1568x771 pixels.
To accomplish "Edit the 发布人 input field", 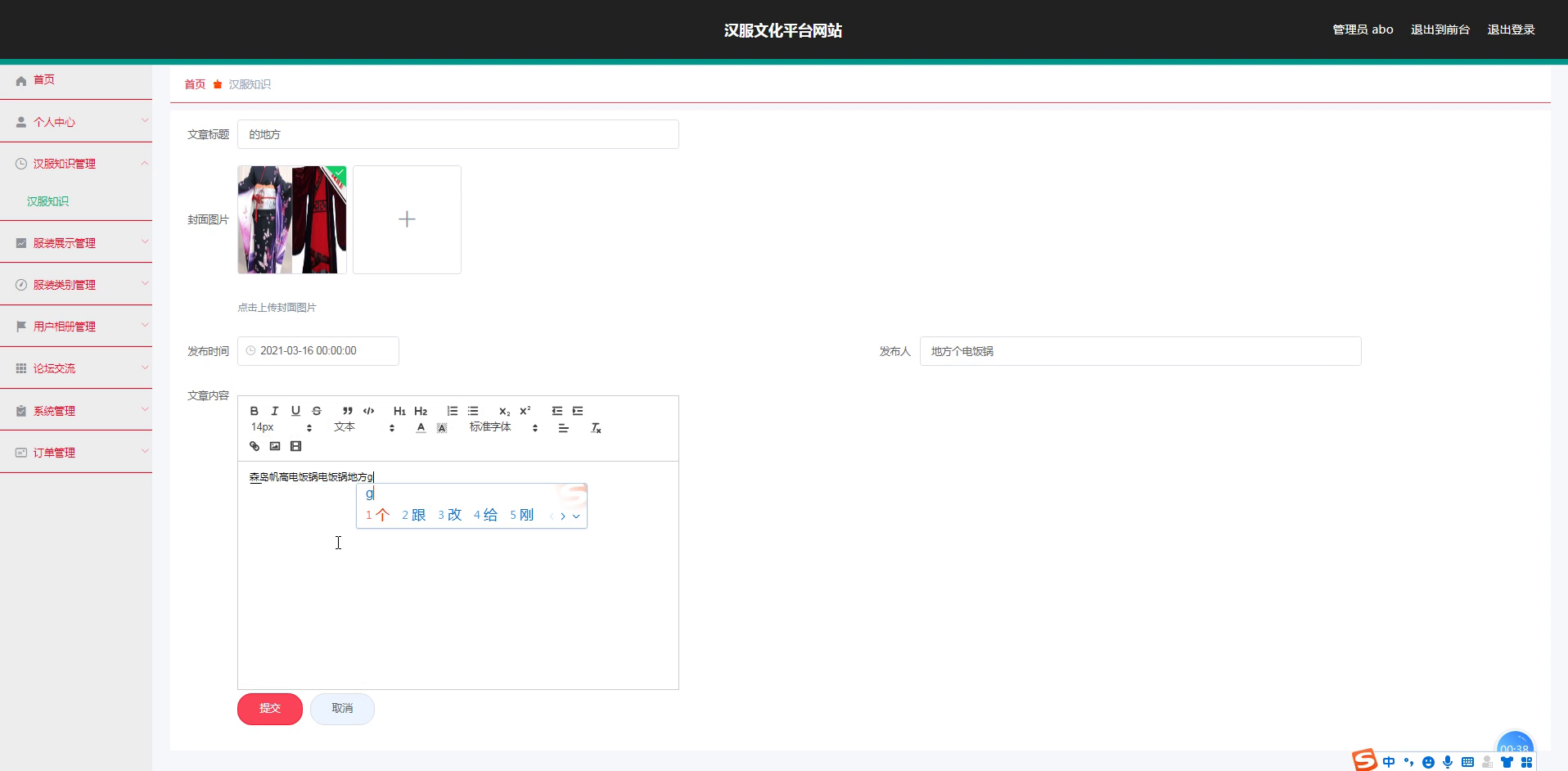I will [x=1140, y=351].
